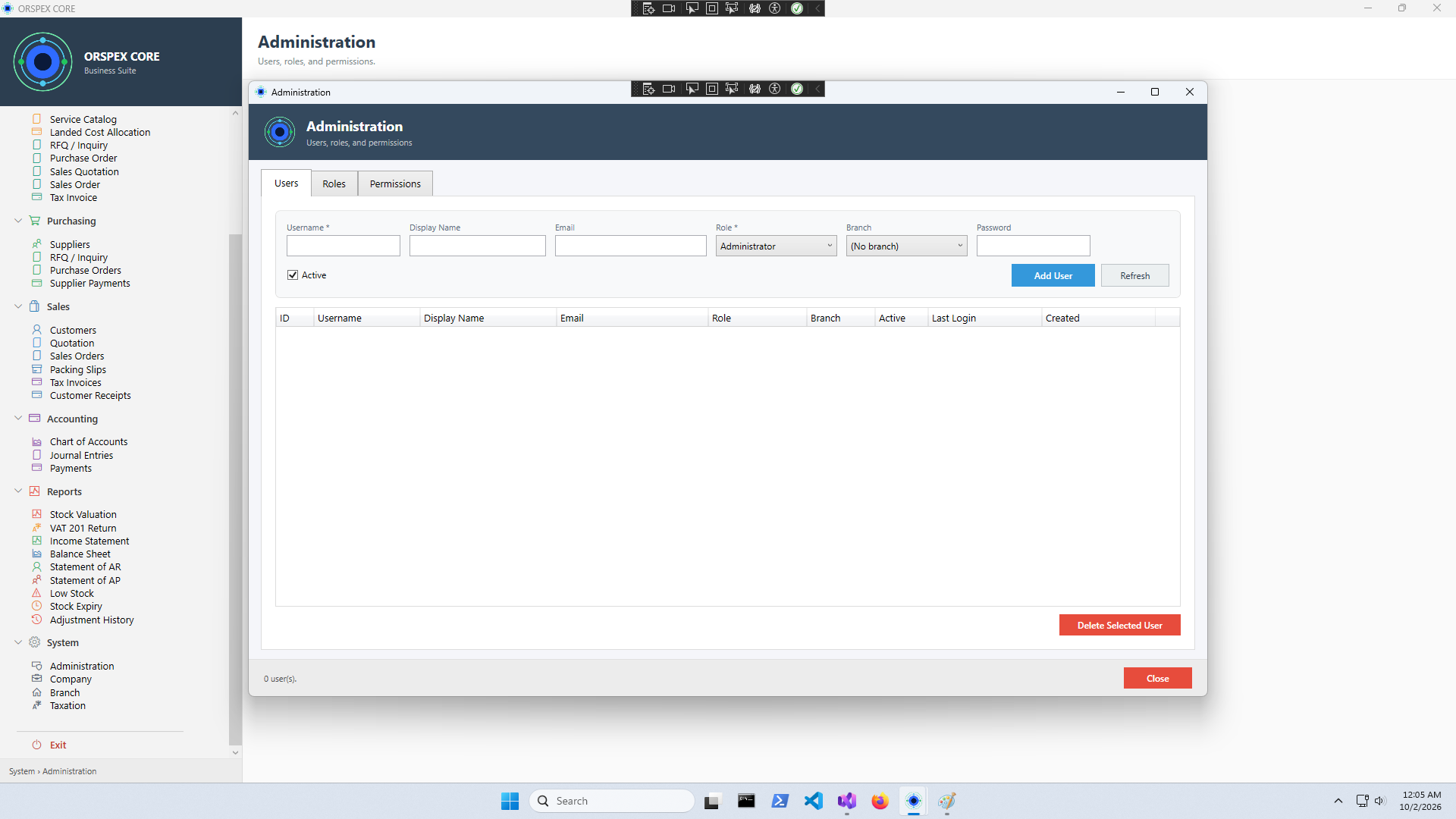The height and width of the screenshot is (819, 1456).
Task: Click the Stock Expiry clock icon
Action: [36, 606]
